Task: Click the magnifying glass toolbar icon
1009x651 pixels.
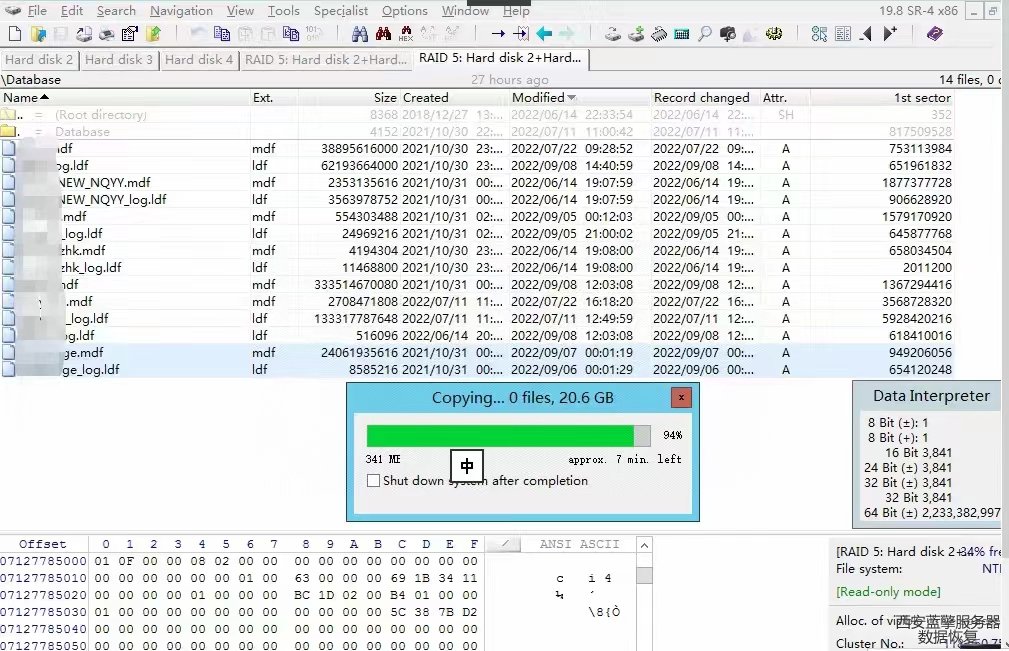Action: (x=705, y=34)
